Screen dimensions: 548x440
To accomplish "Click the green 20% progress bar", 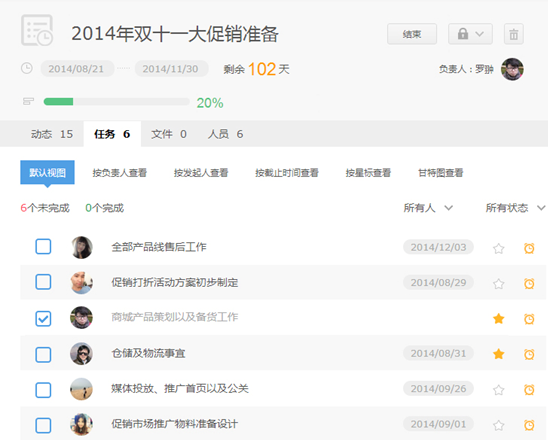I will [116, 102].
